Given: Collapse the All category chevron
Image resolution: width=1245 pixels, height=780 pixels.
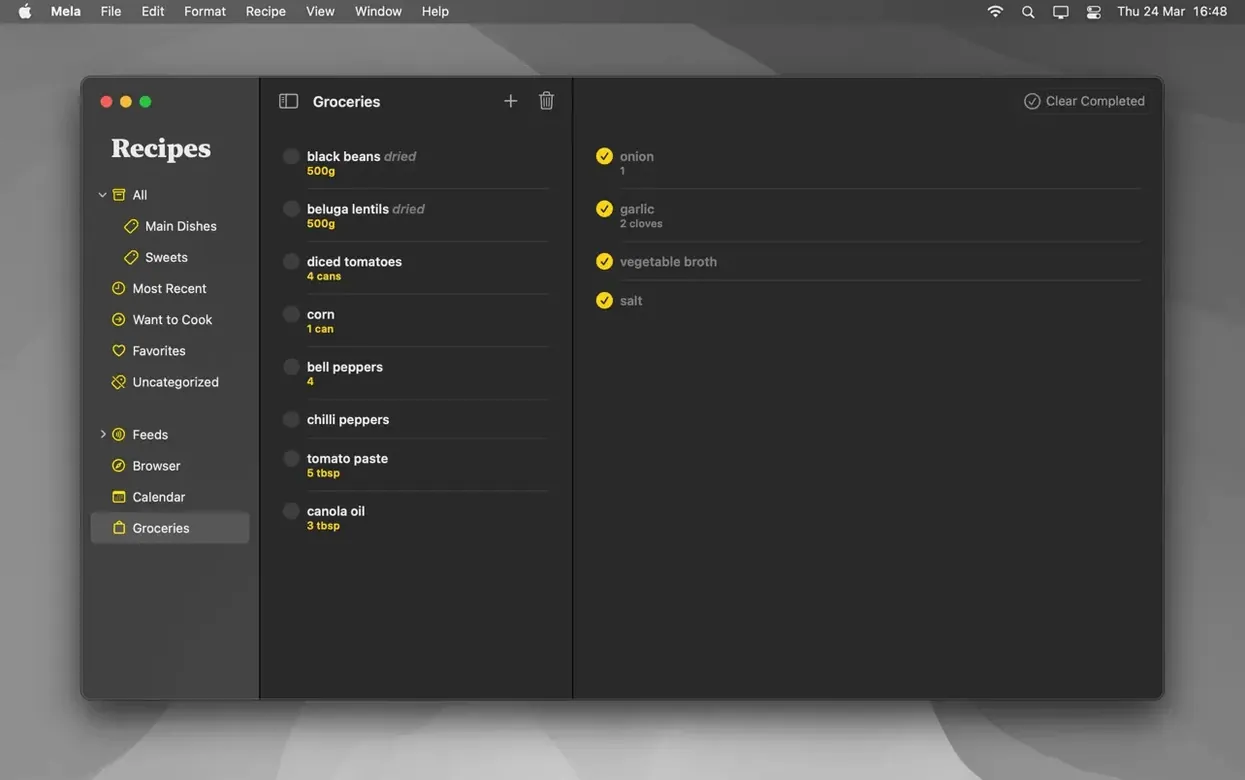Looking at the screenshot, I should point(102,195).
